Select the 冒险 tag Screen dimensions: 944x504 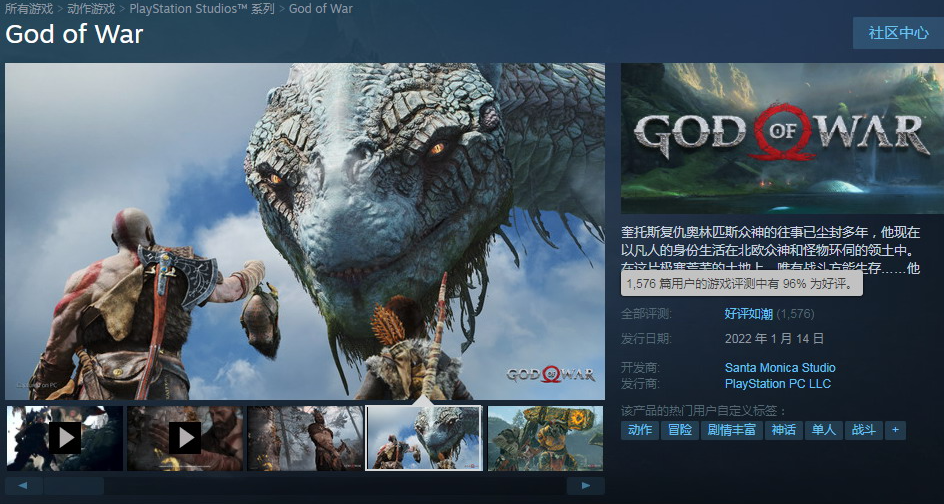click(x=679, y=430)
